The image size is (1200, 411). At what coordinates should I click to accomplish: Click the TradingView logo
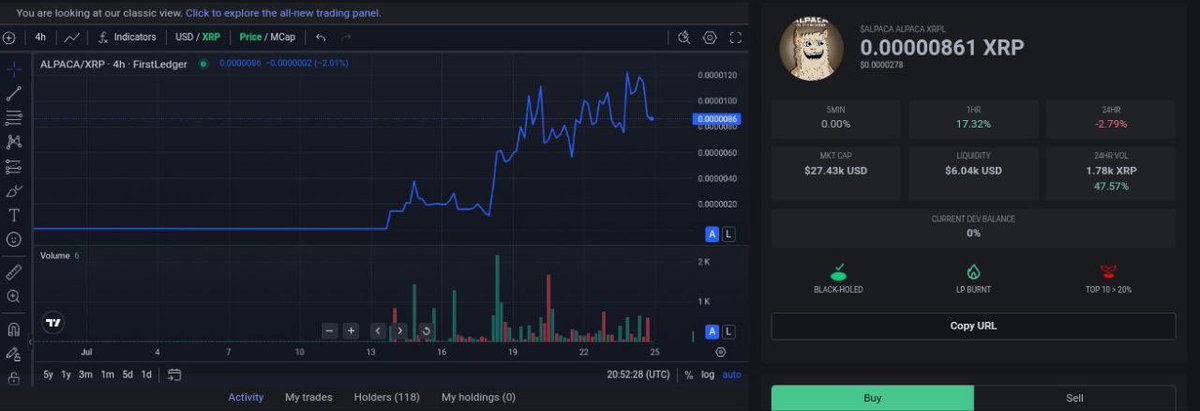pyautogui.click(x=54, y=324)
